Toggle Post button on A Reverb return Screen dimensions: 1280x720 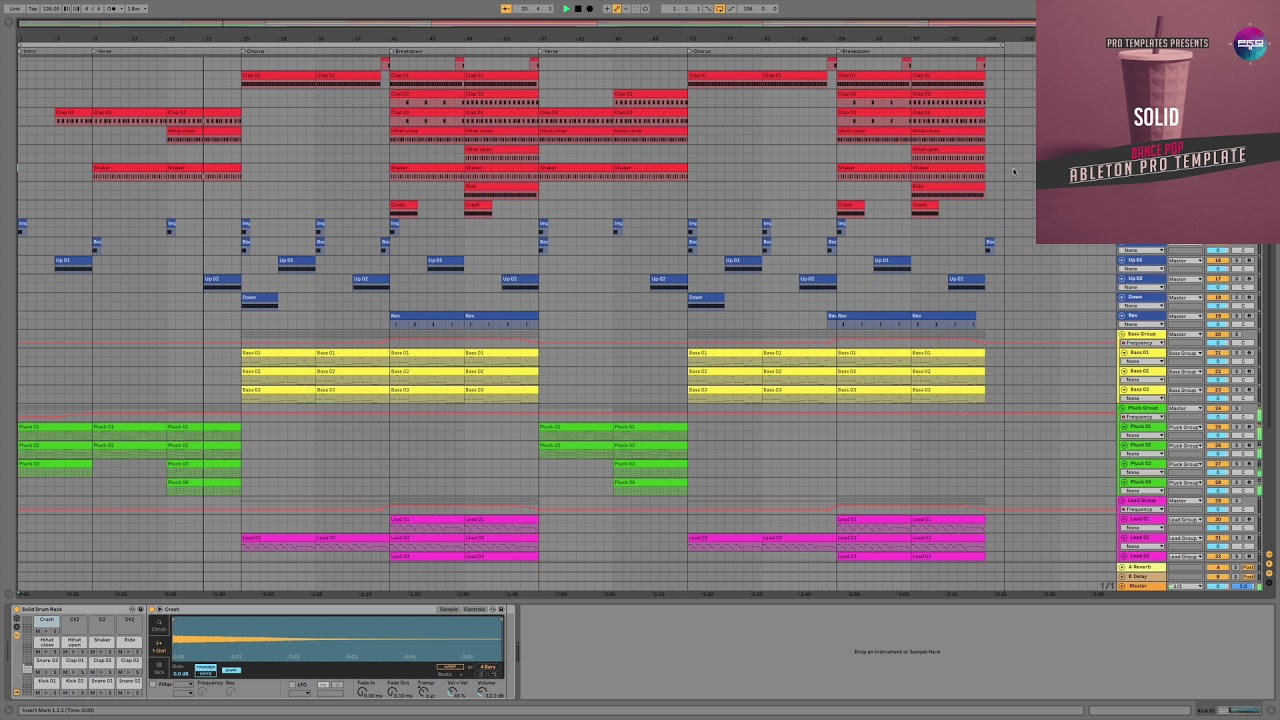click(x=1248, y=567)
